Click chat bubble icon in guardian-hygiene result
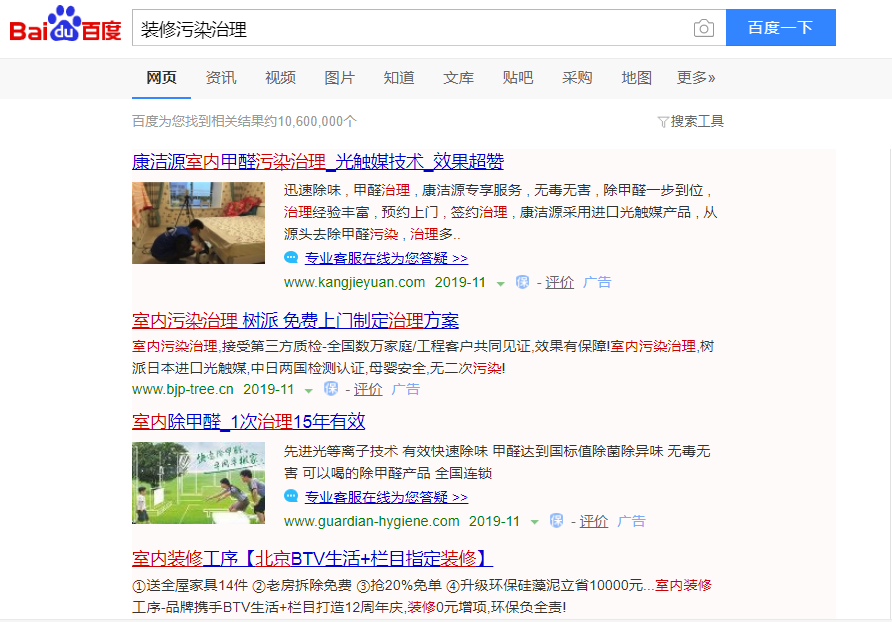This screenshot has width=892, height=622. tap(291, 497)
